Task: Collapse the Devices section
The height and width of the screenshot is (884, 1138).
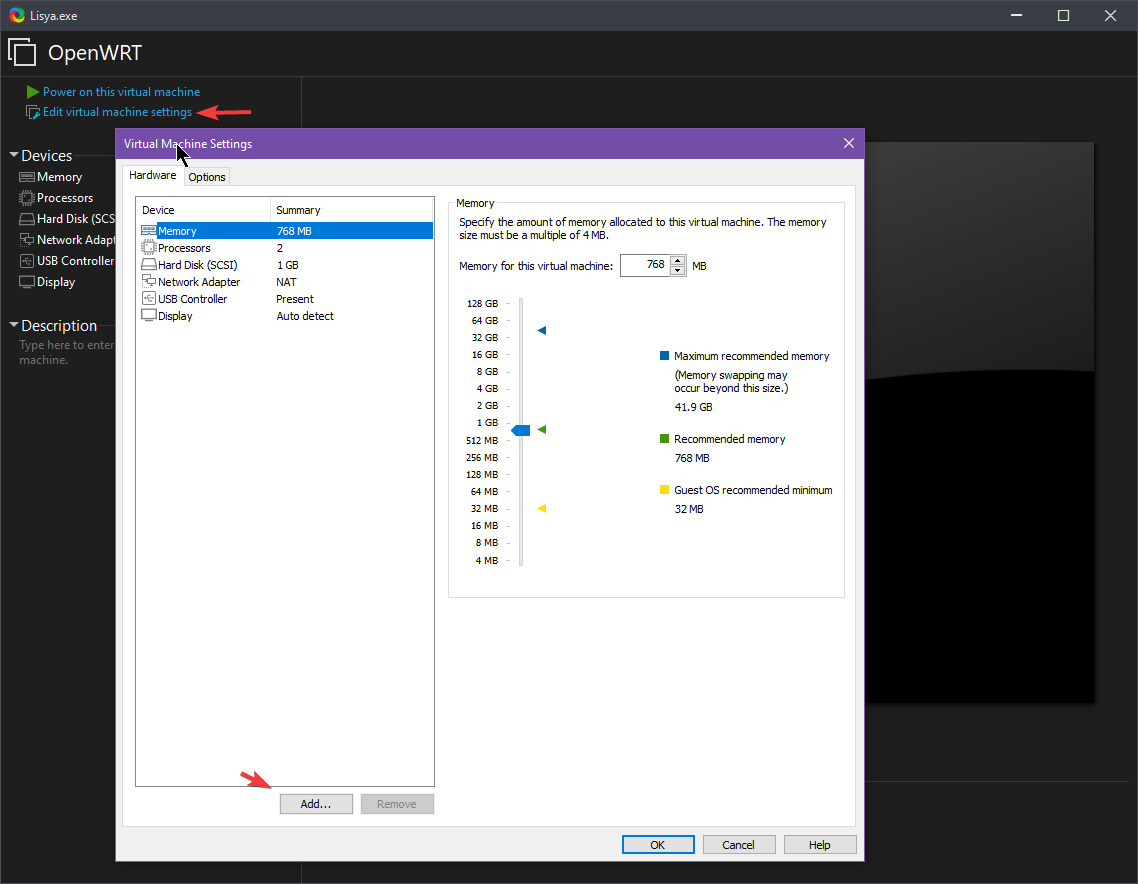Action: coord(14,155)
